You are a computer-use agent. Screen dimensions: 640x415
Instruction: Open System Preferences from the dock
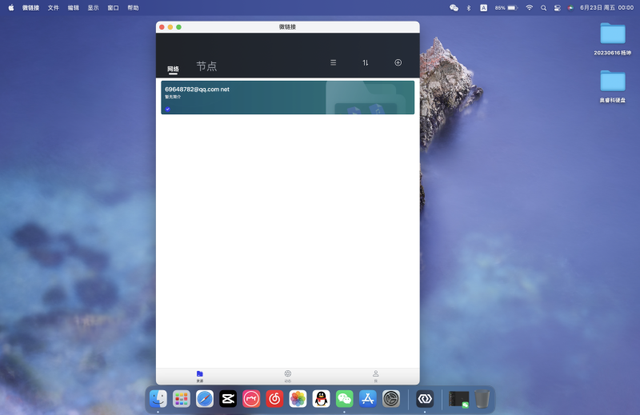pos(391,399)
